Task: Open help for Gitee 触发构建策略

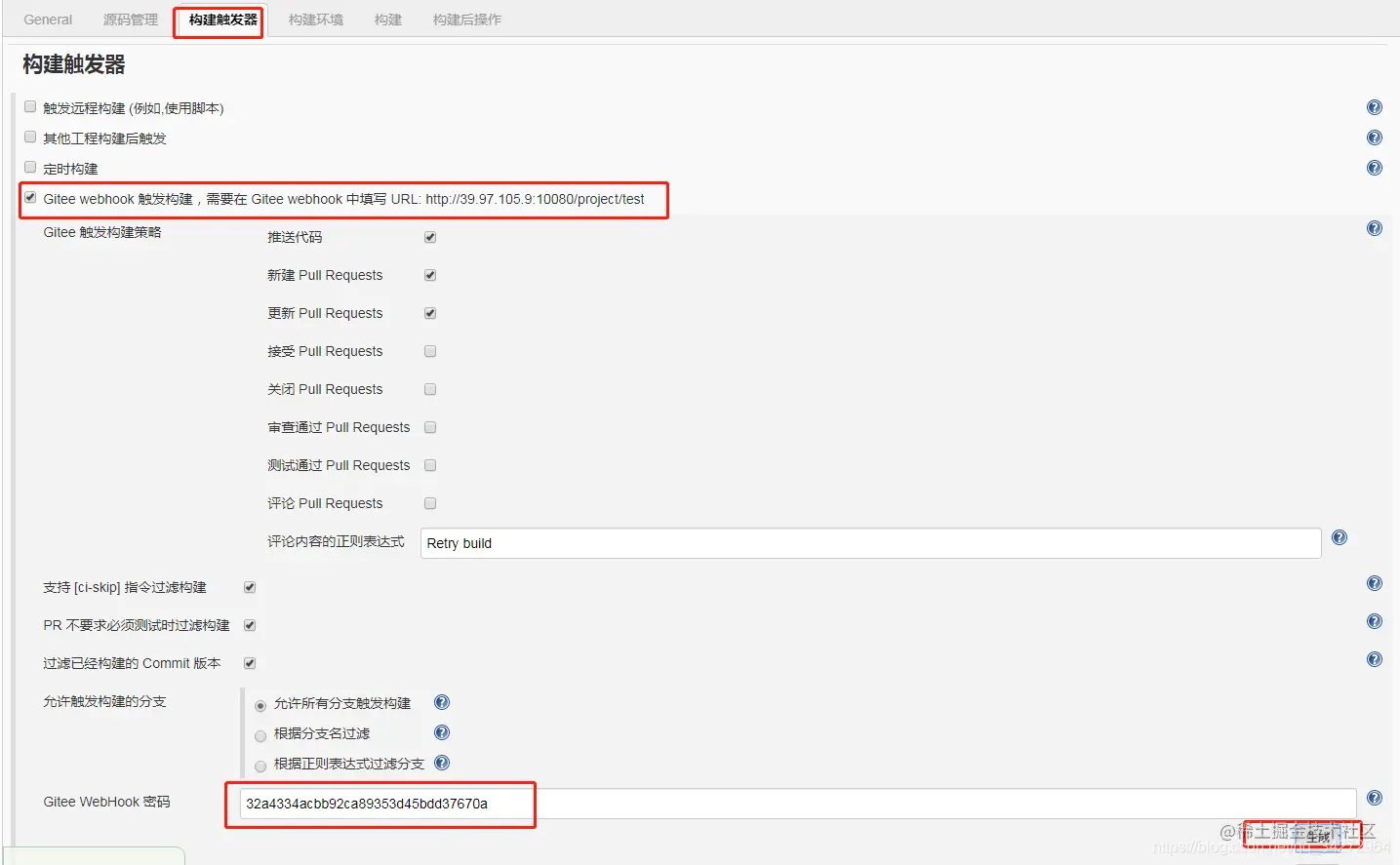Action: [1374, 228]
